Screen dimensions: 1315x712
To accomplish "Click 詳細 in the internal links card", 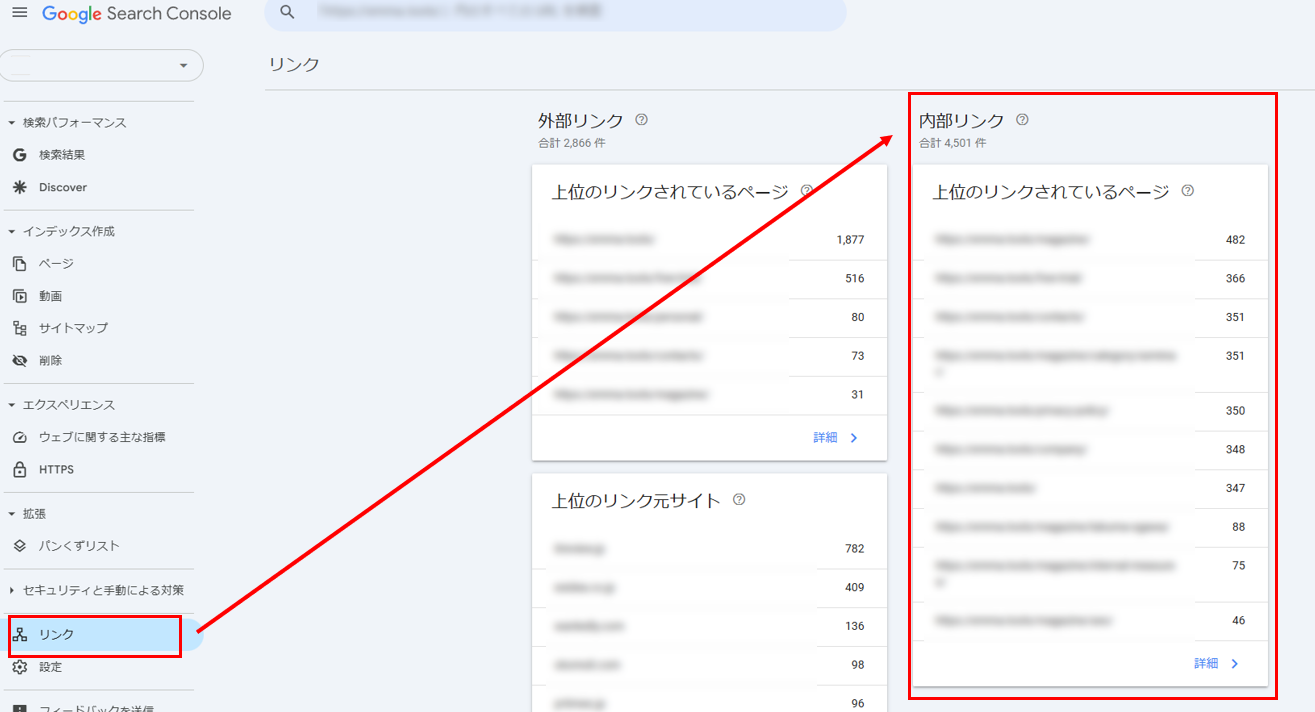I will pyautogui.click(x=1216, y=663).
